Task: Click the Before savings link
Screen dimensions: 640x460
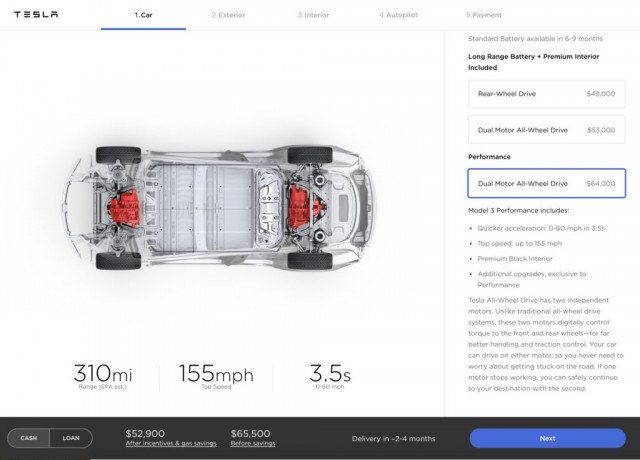Action: [x=254, y=444]
